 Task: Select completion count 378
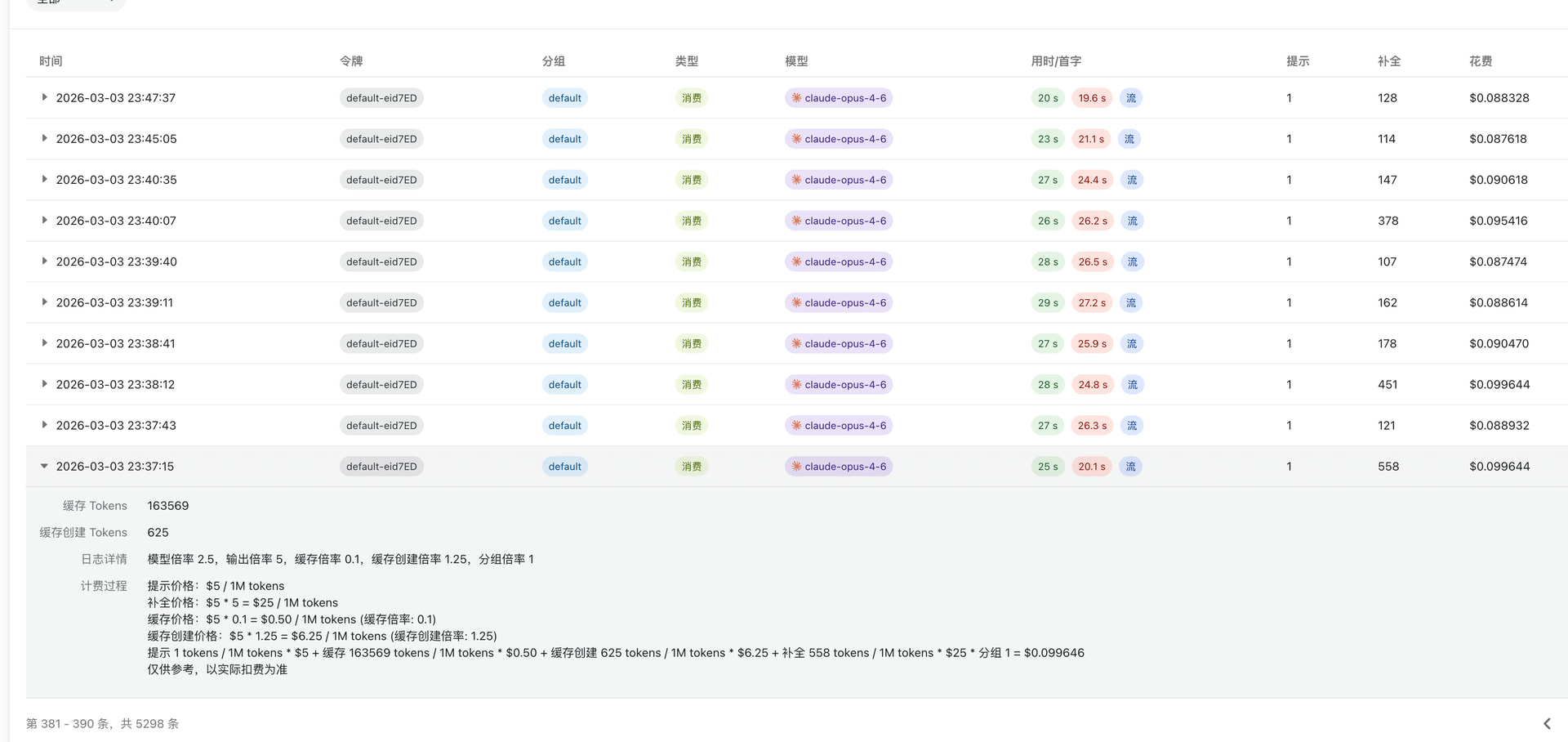click(x=1388, y=221)
